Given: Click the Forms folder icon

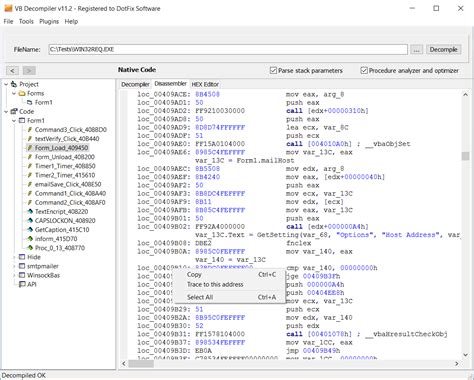Looking at the screenshot, I should coord(22,93).
